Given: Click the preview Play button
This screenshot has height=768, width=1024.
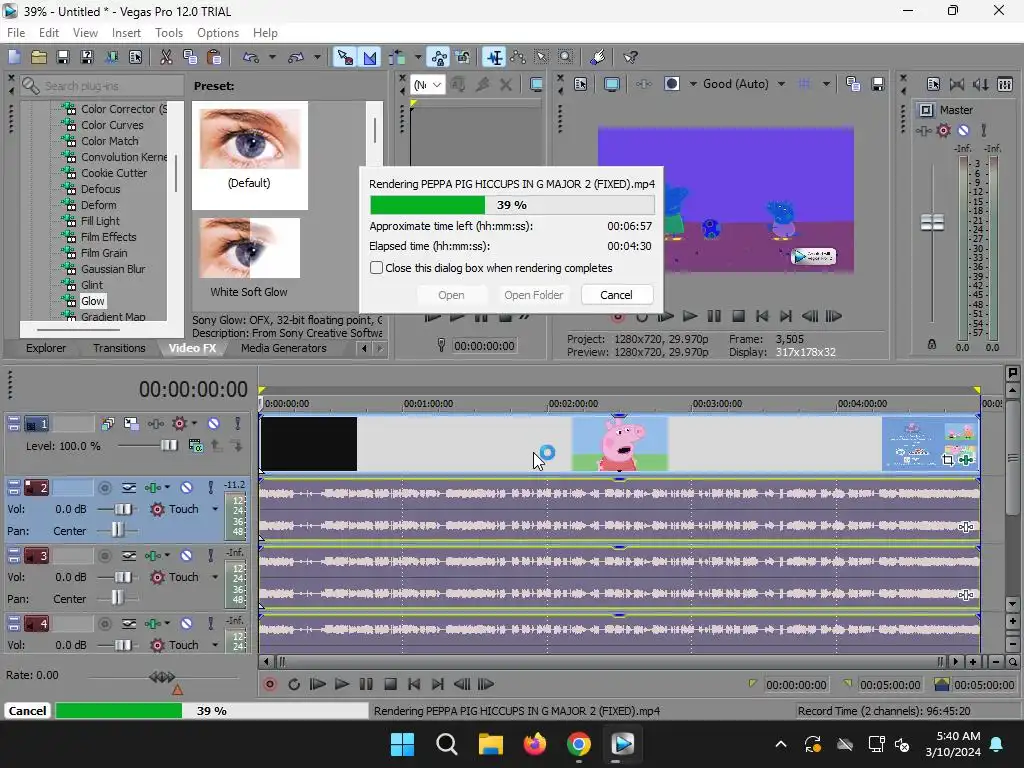Looking at the screenshot, I should click(x=690, y=317).
